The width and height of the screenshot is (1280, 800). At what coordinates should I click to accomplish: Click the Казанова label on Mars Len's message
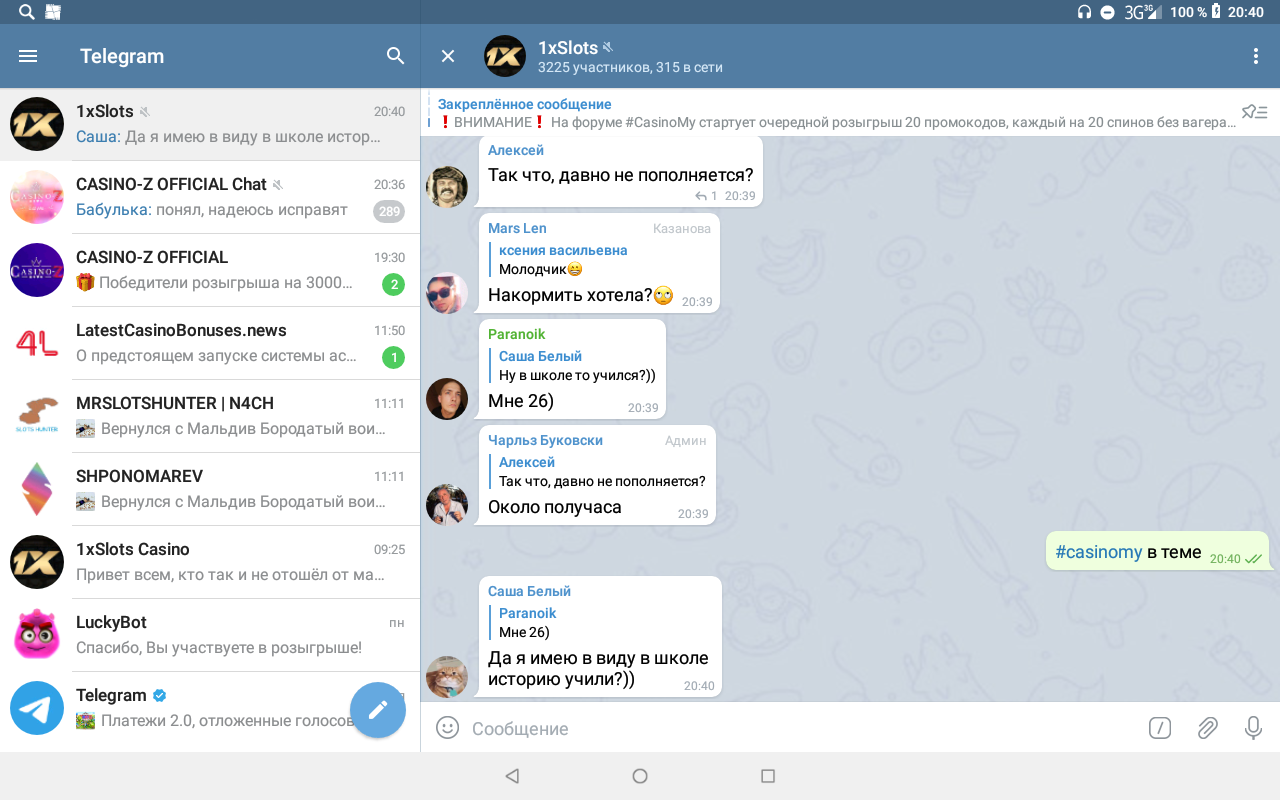tap(682, 228)
